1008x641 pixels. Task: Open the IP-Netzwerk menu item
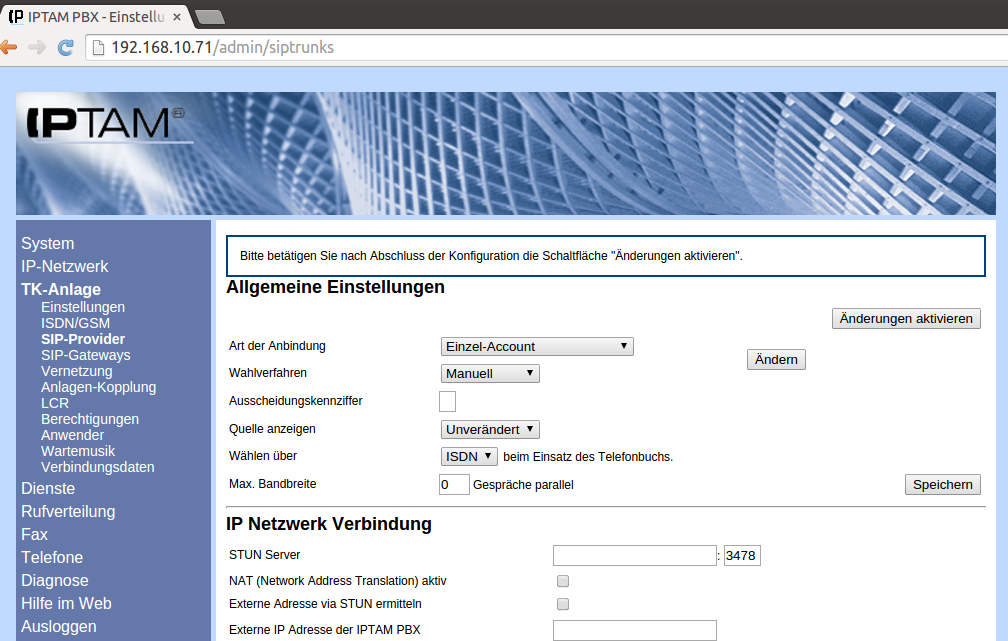pyautogui.click(x=65, y=266)
